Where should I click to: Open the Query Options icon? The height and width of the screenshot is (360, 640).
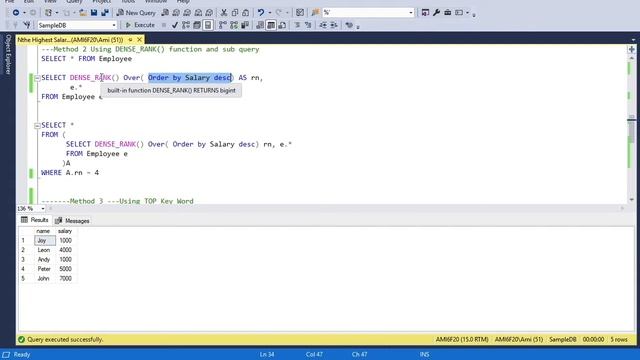tap(197, 25)
